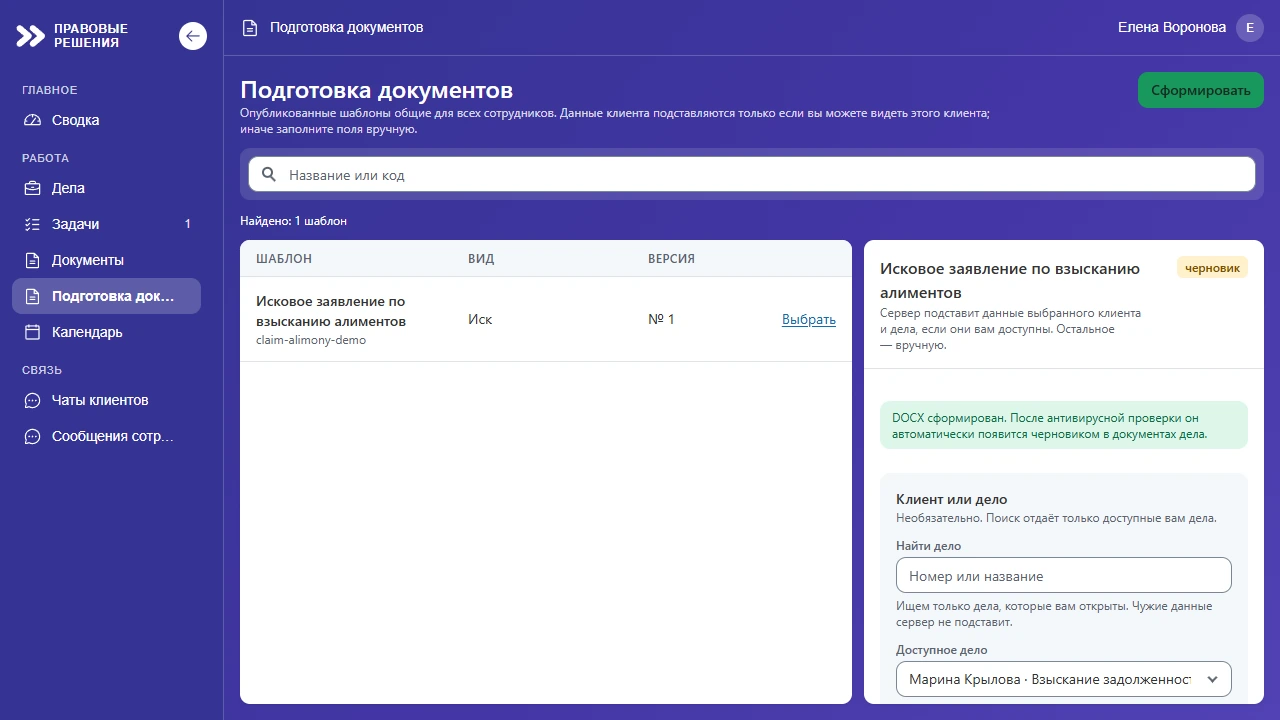This screenshot has height=720, width=1280.
Task: Click the Подготовка документов sidebar icon
Action: tap(33, 296)
